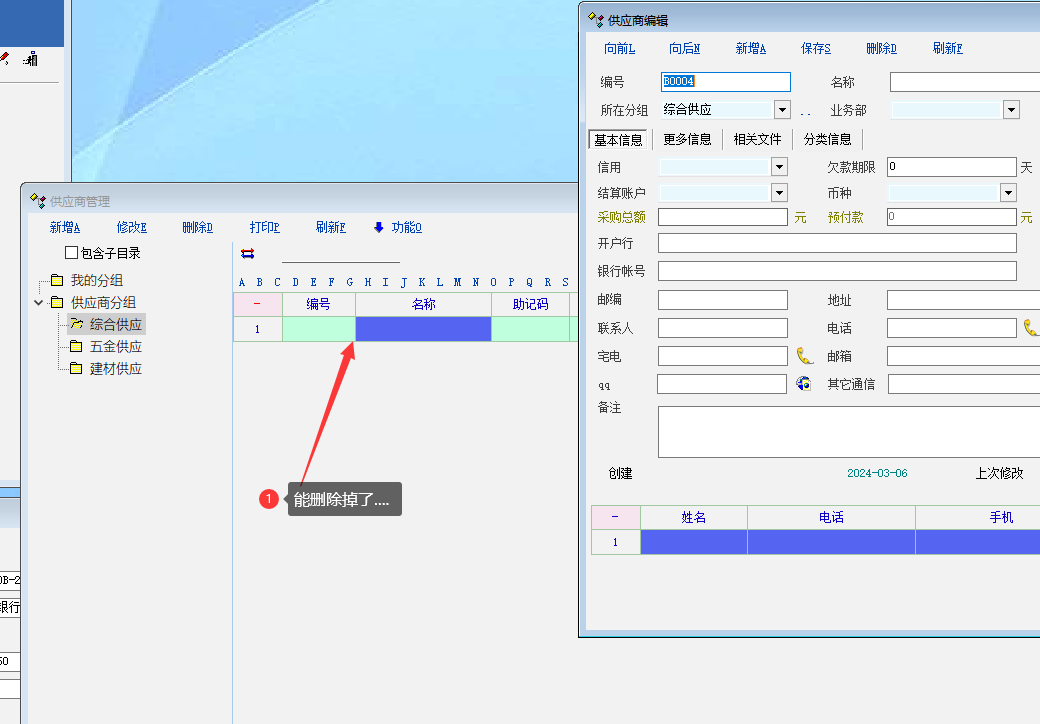Viewport: 1040px width, 724px height.
Task: Select the 五金供应 folder icon in tree
Action: [76, 346]
